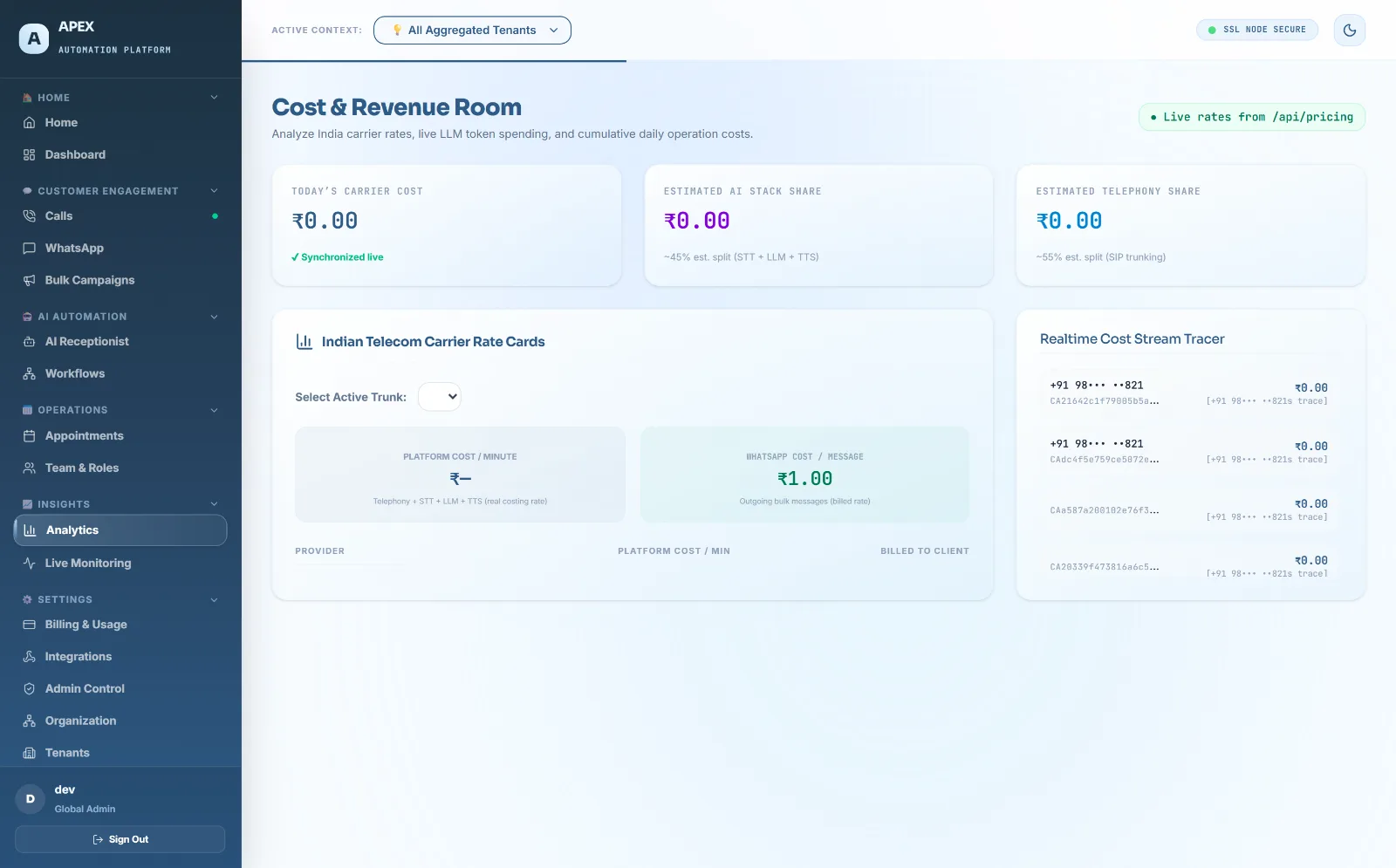Click the Integrations webhook icon
Image resolution: width=1396 pixels, height=868 pixels.
pyautogui.click(x=29, y=657)
